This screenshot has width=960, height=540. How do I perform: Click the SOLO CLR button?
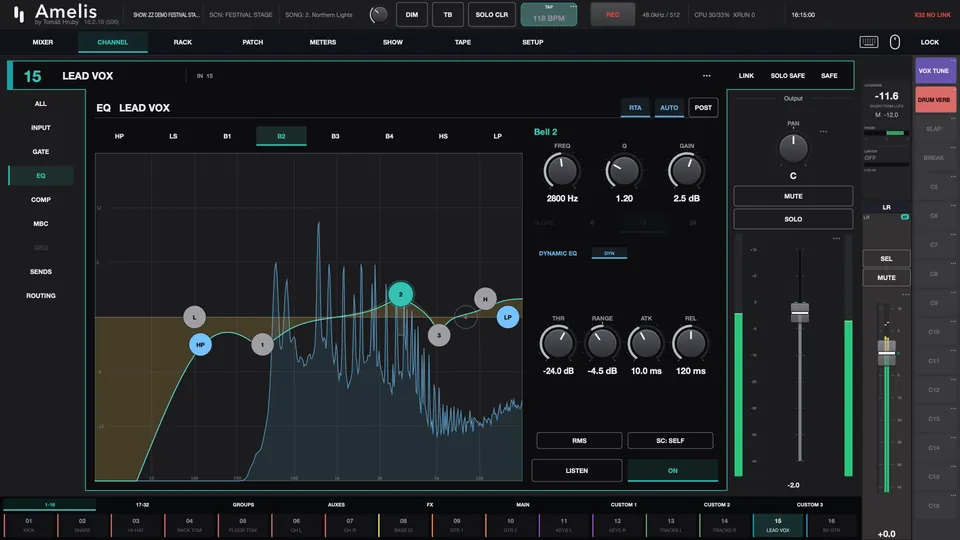(492, 15)
